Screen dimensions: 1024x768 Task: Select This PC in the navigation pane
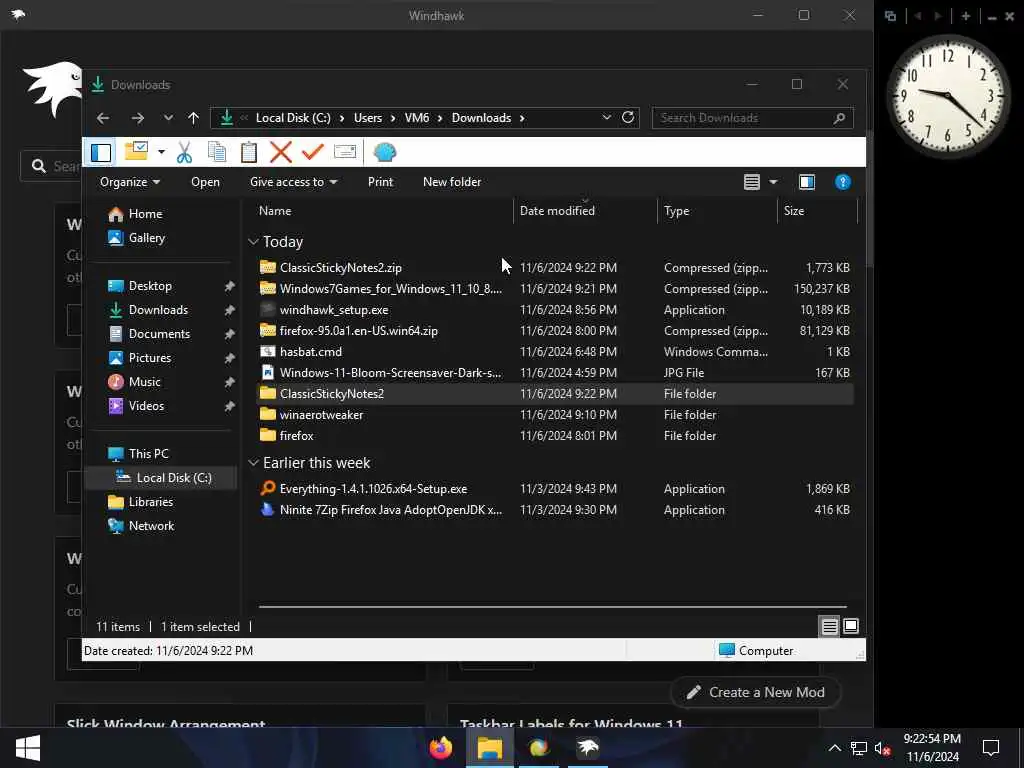tap(148, 453)
